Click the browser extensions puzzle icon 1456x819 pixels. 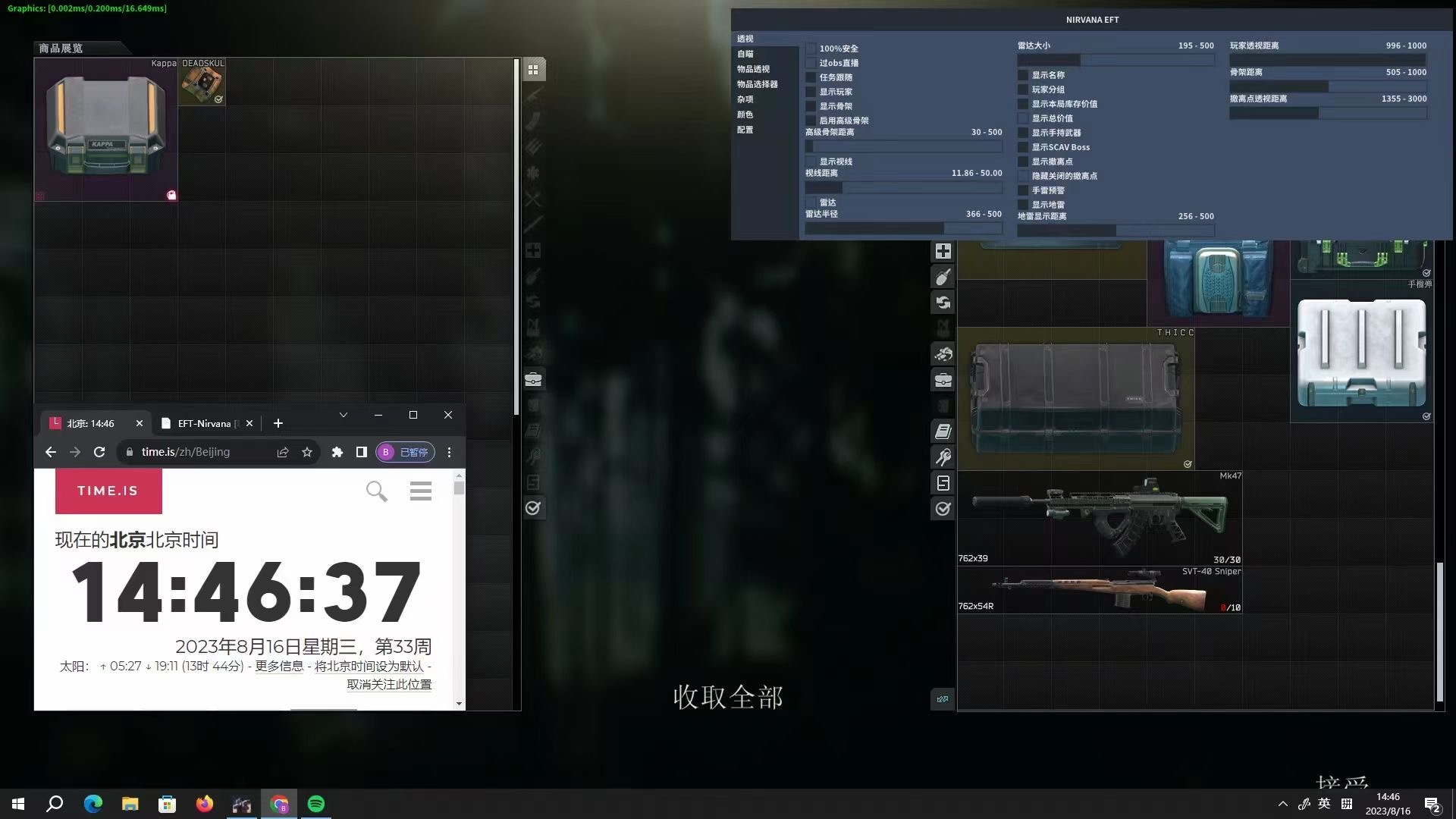pyautogui.click(x=337, y=452)
